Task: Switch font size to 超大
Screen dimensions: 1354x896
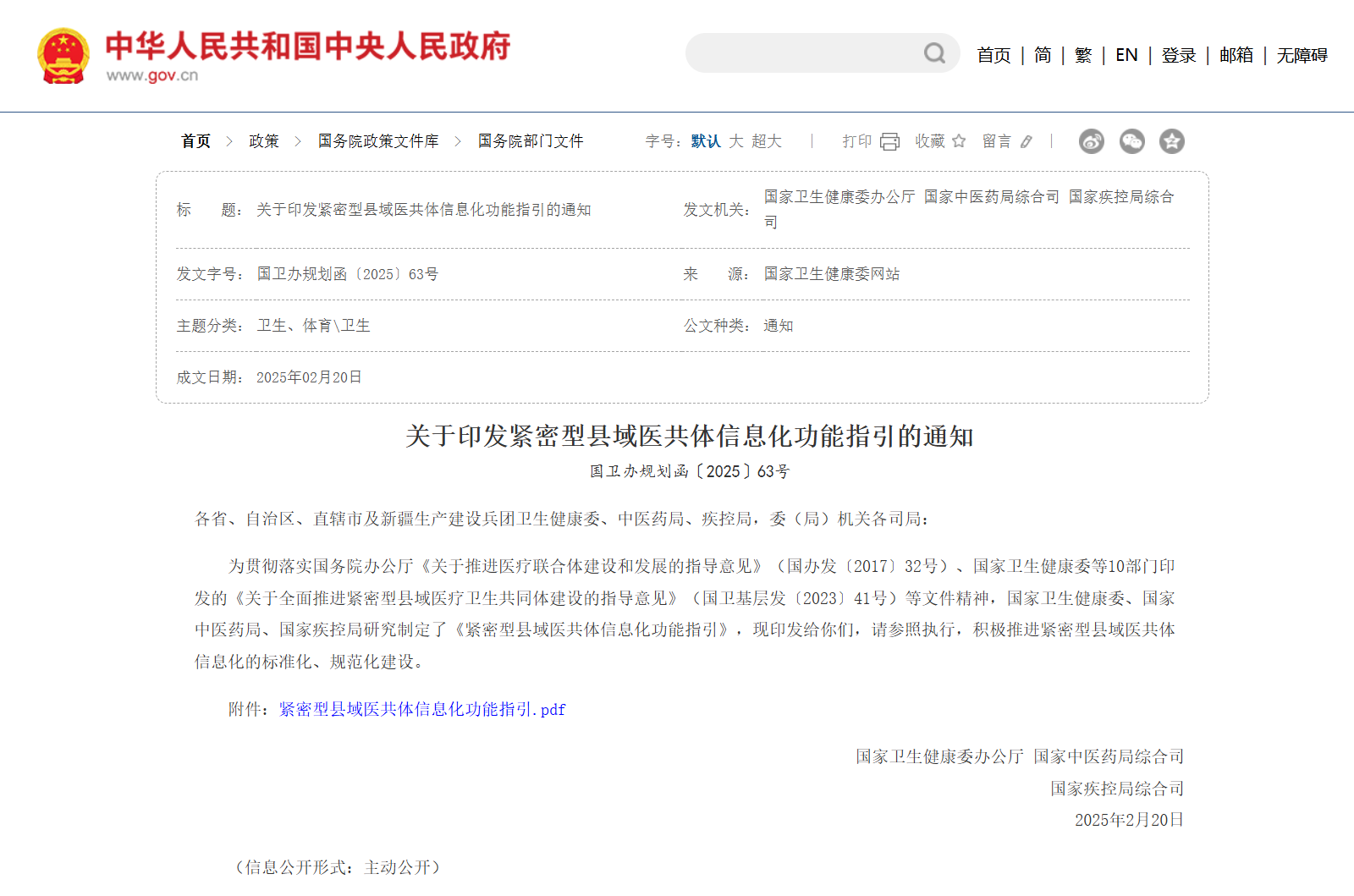Action: pyautogui.click(x=767, y=141)
